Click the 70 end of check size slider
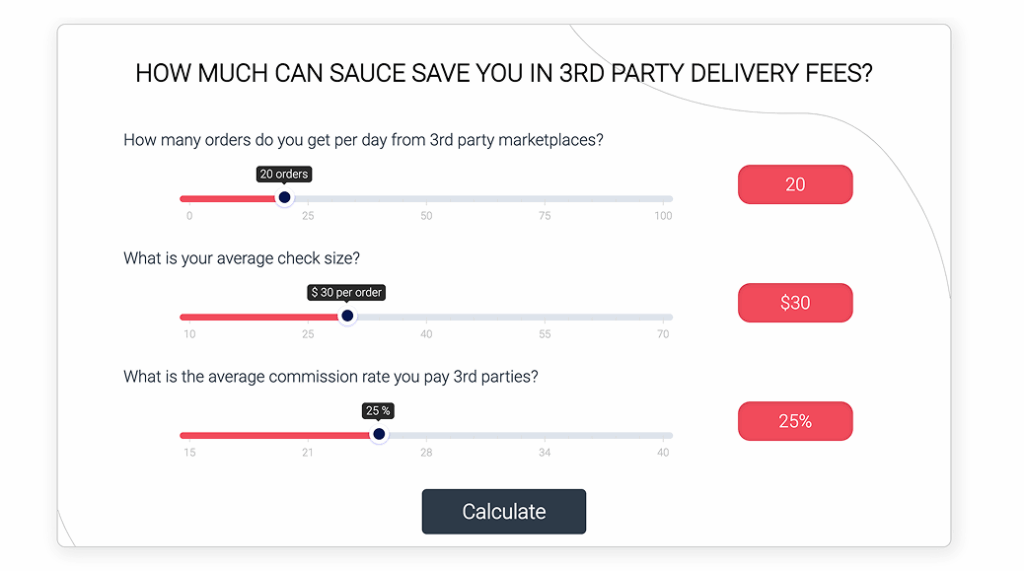The height and width of the screenshot is (571, 1024). pos(668,317)
